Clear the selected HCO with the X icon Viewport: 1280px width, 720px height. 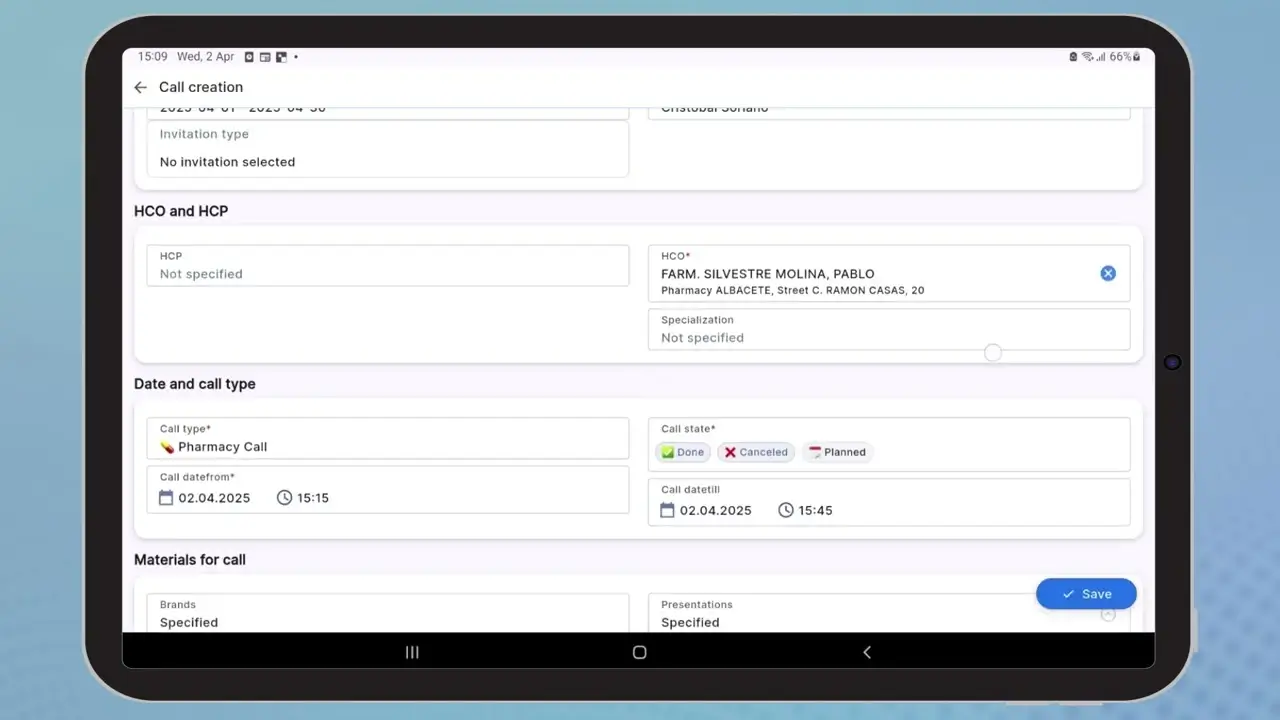[1108, 273]
